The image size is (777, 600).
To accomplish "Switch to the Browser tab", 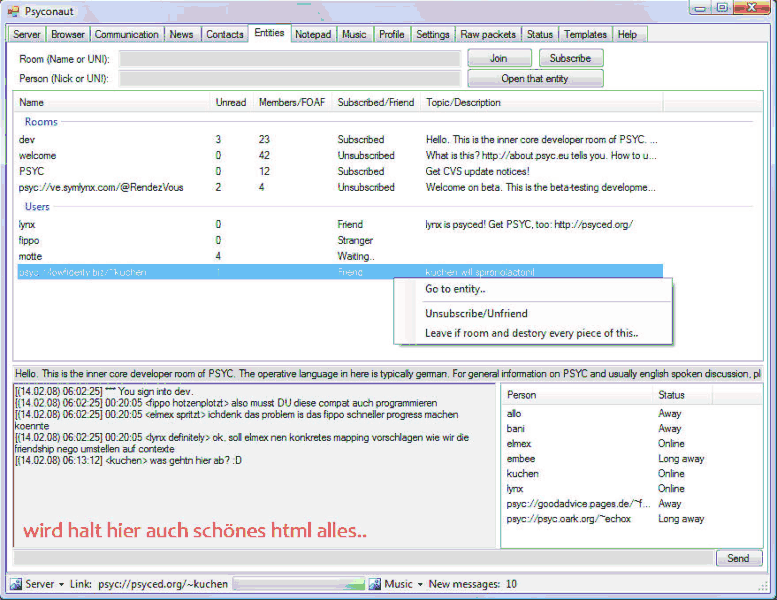I will tap(68, 34).
